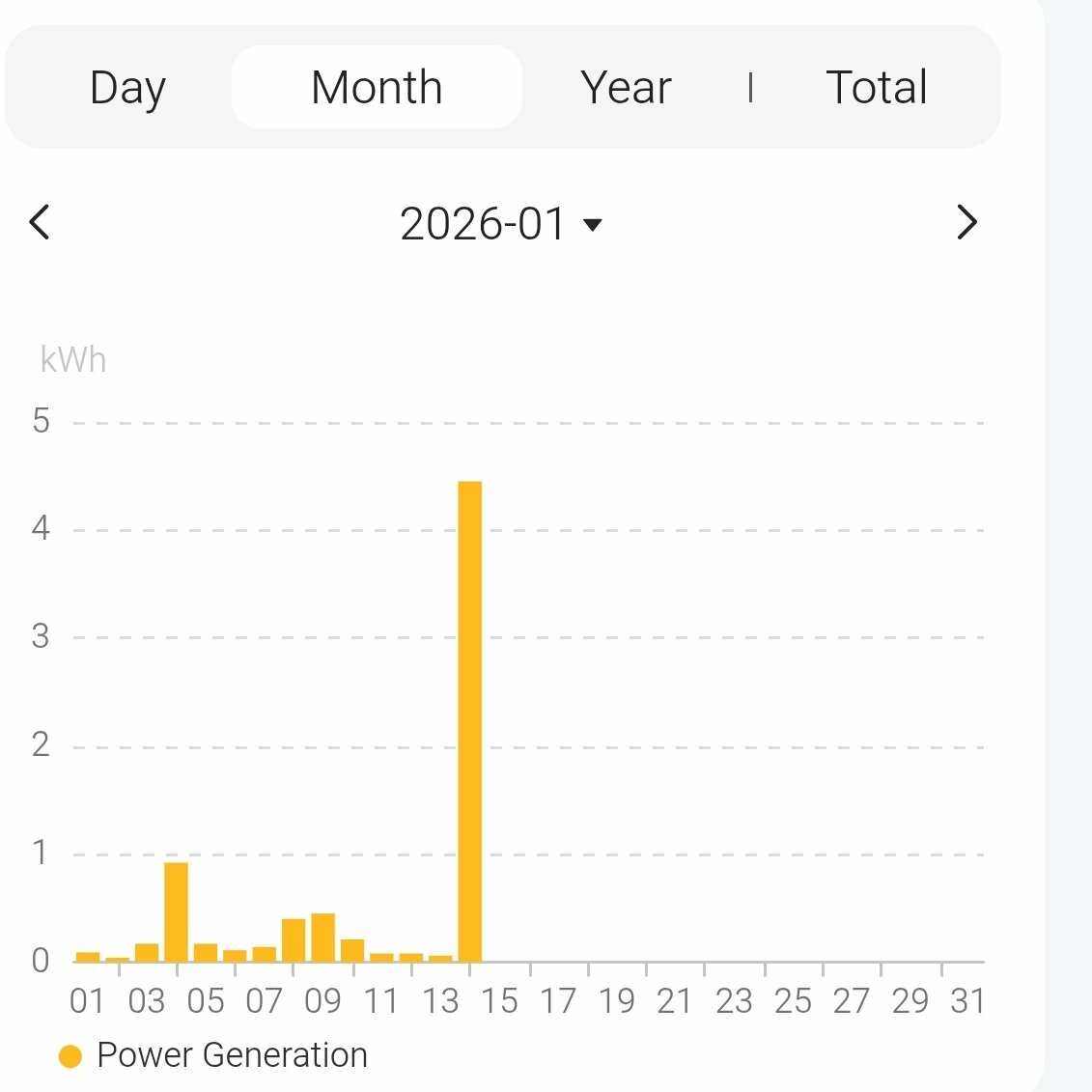This screenshot has height=1092, width=1092.
Task: Click the yellow Power Generation legend dot
Action: point(70,1056)
